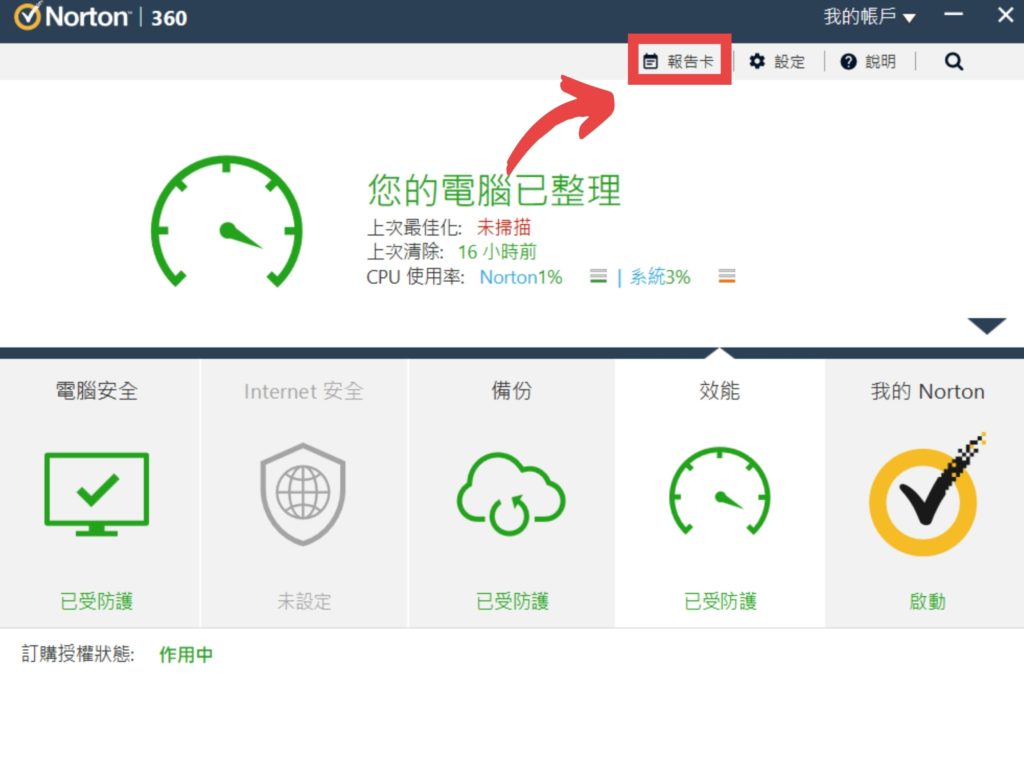Image resolution: width=1024 pixels, height=768 pixels.
Task: Click the 系統 CPU usage bars icon
Action: (727, 276)
